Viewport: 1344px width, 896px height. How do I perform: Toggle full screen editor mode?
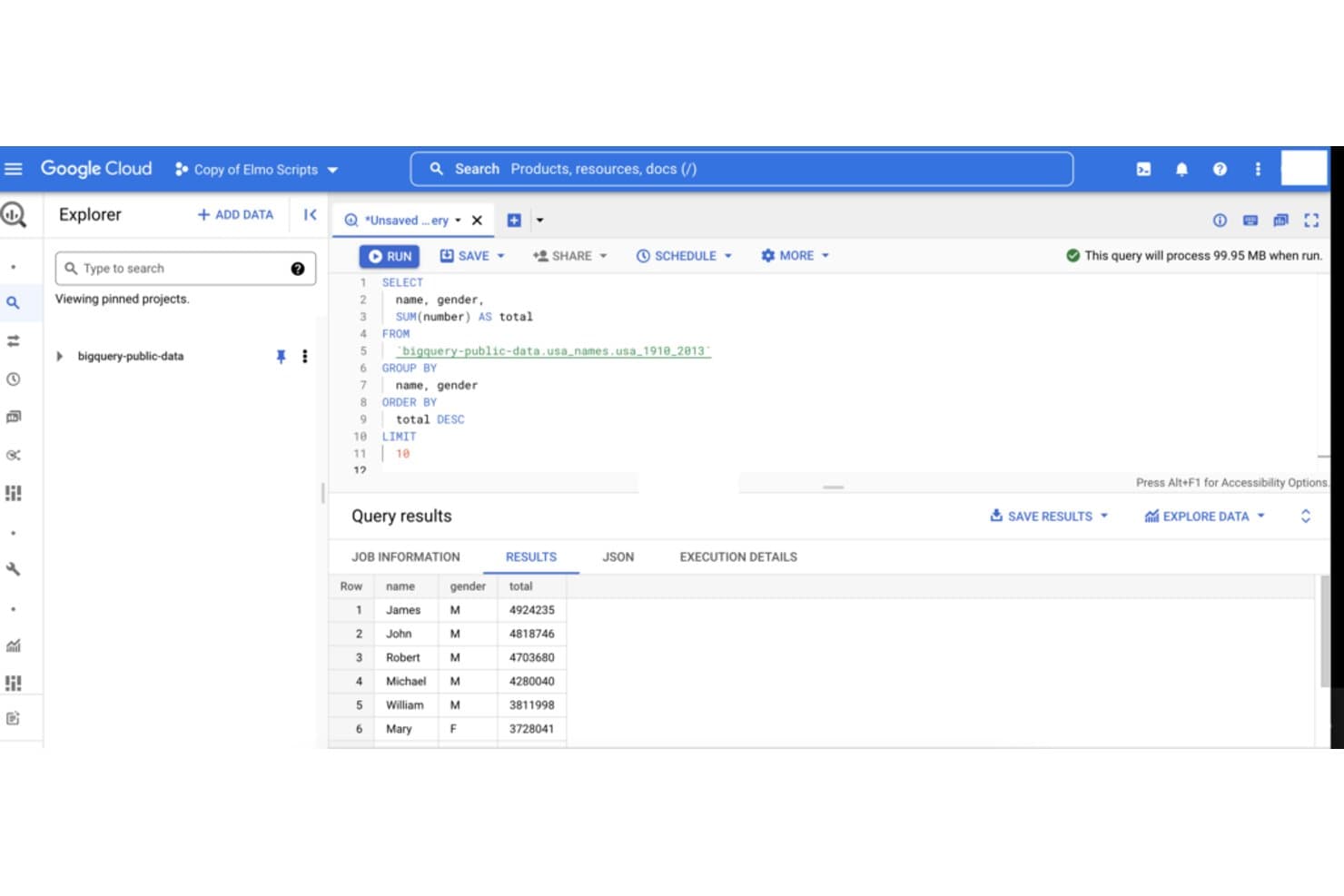point(1311,221)
